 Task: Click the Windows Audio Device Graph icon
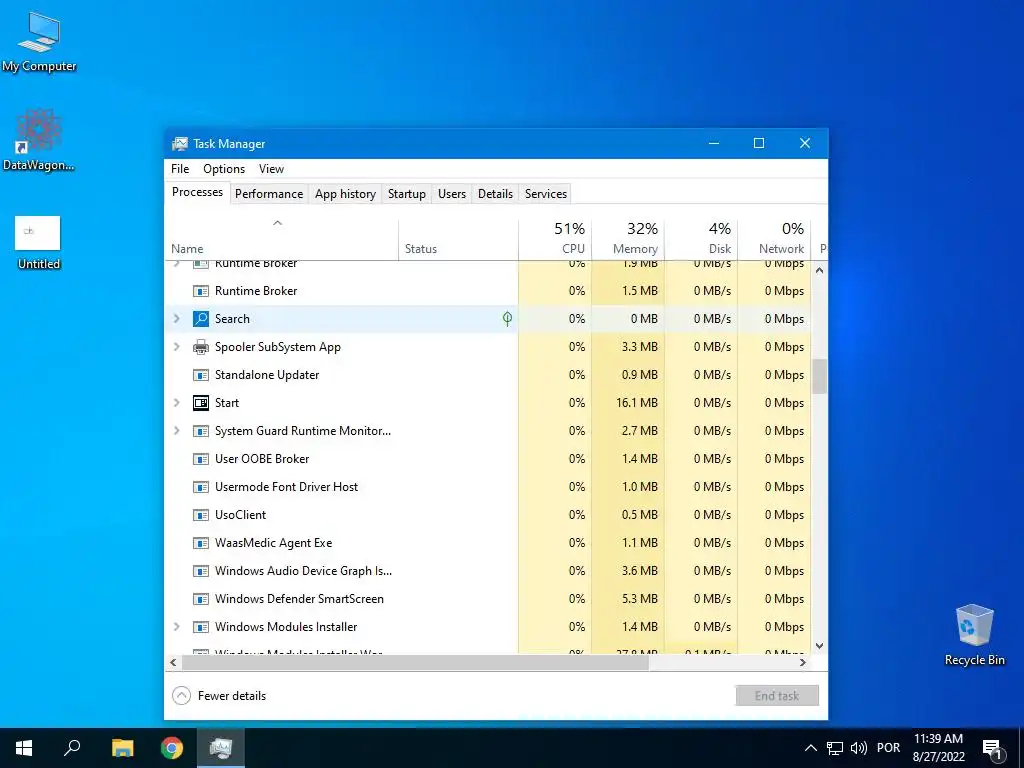pos(200,571)
